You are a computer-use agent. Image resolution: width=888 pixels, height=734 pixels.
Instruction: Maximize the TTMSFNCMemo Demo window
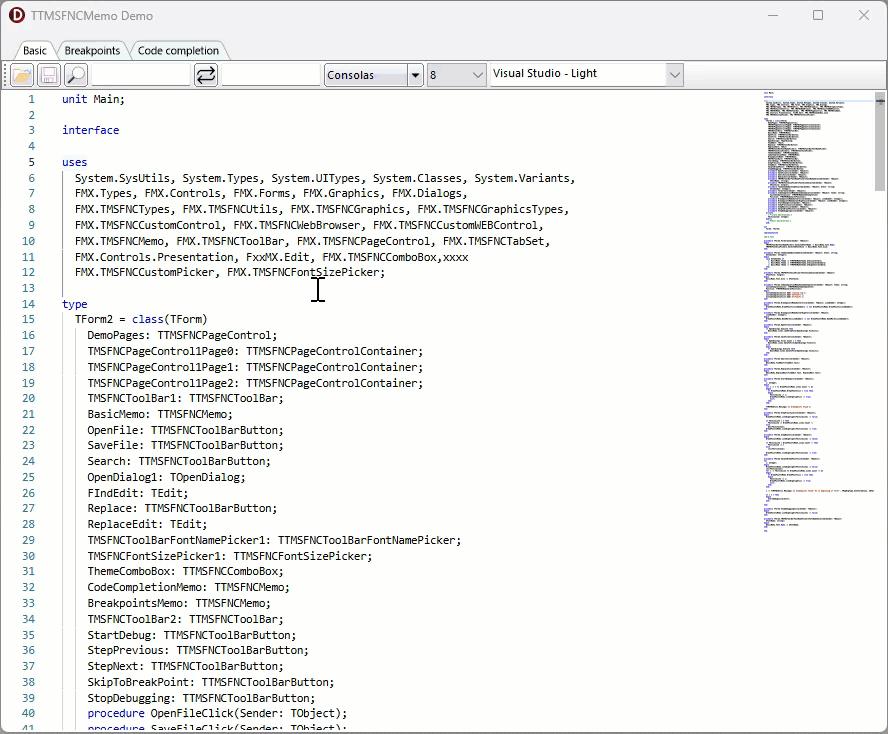[x=818, y=16]
